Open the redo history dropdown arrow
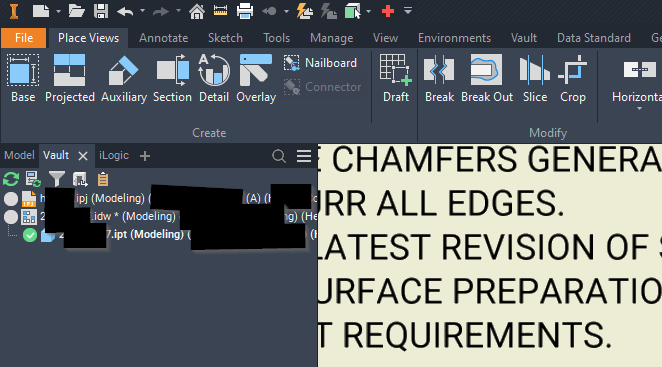The width and height of the screenshot is (662, 367). pos(178,11)
